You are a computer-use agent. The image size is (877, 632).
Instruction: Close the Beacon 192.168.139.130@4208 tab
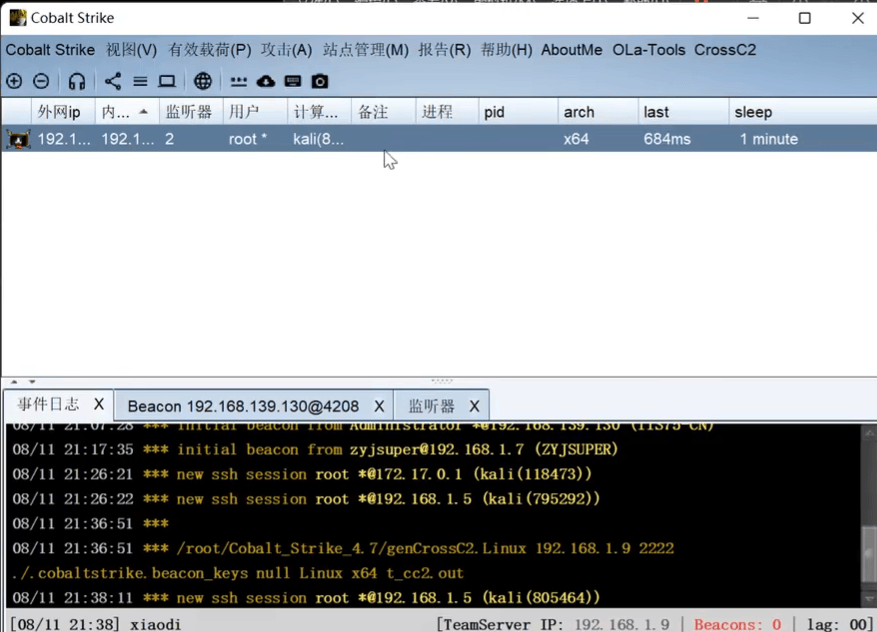tap(379, 406)
